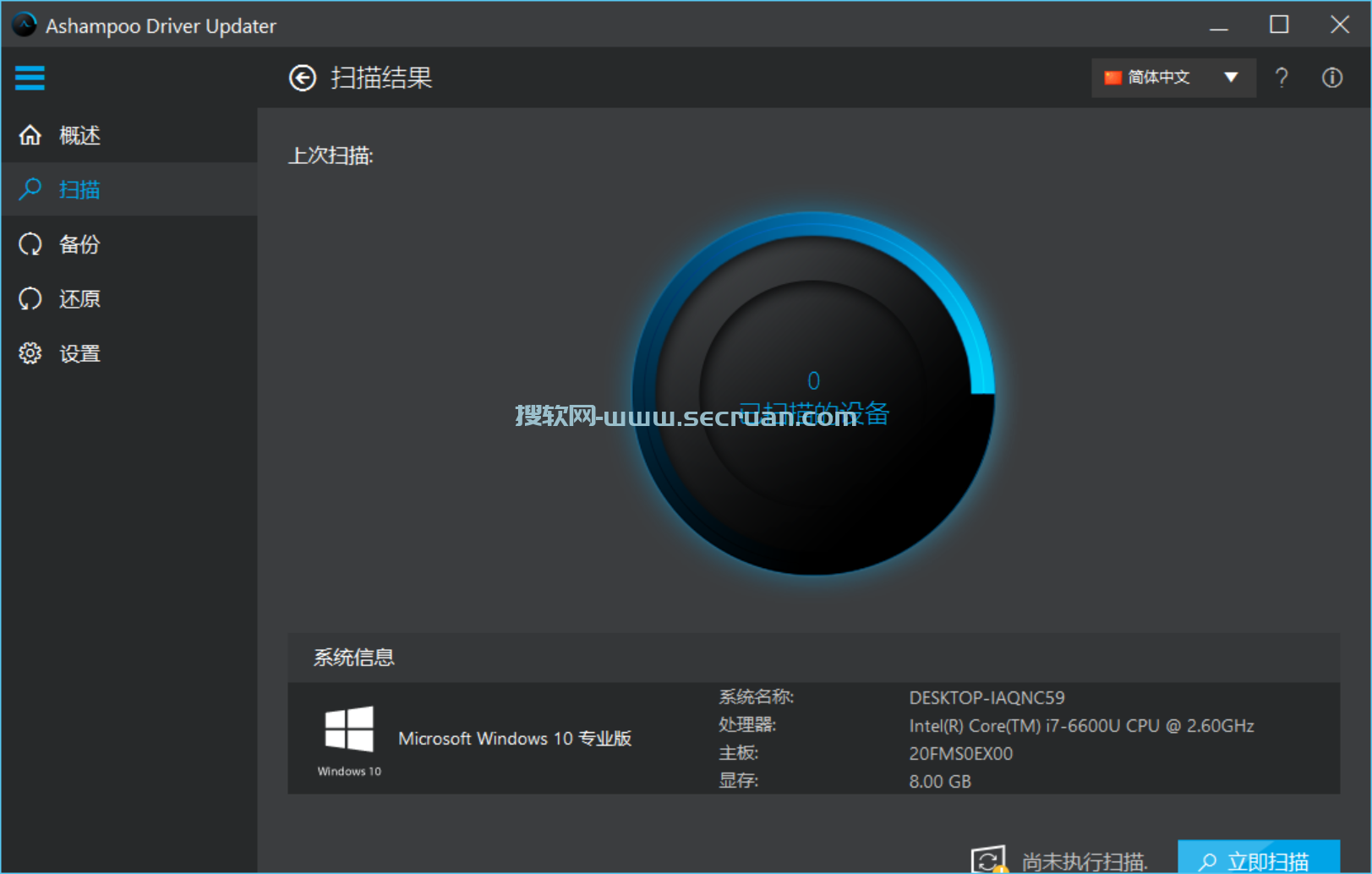
Task: Toggle the hamburger menu icon
Action: 30,78
